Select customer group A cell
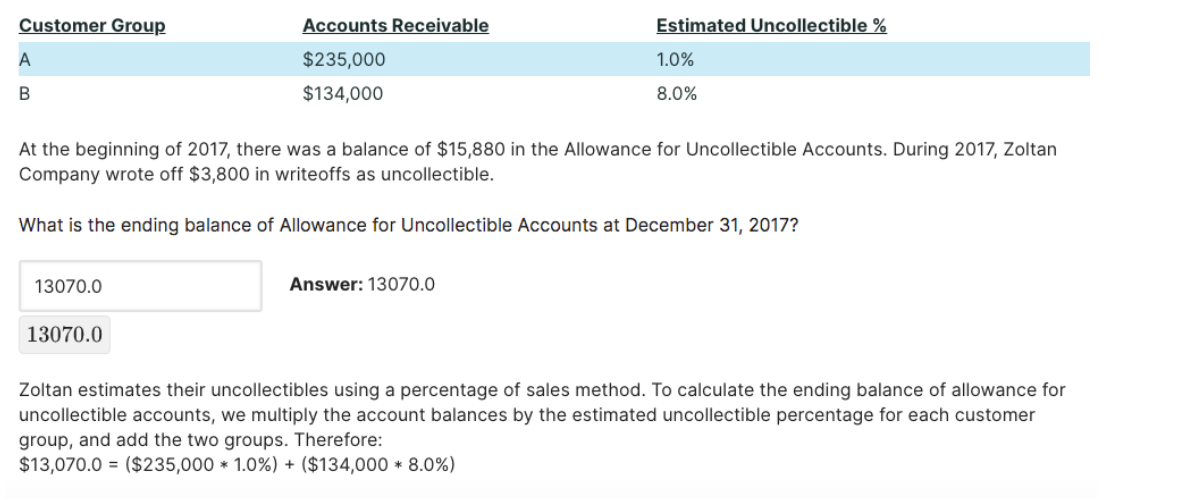The image size is (1179, 502). (x=24, y=60)
